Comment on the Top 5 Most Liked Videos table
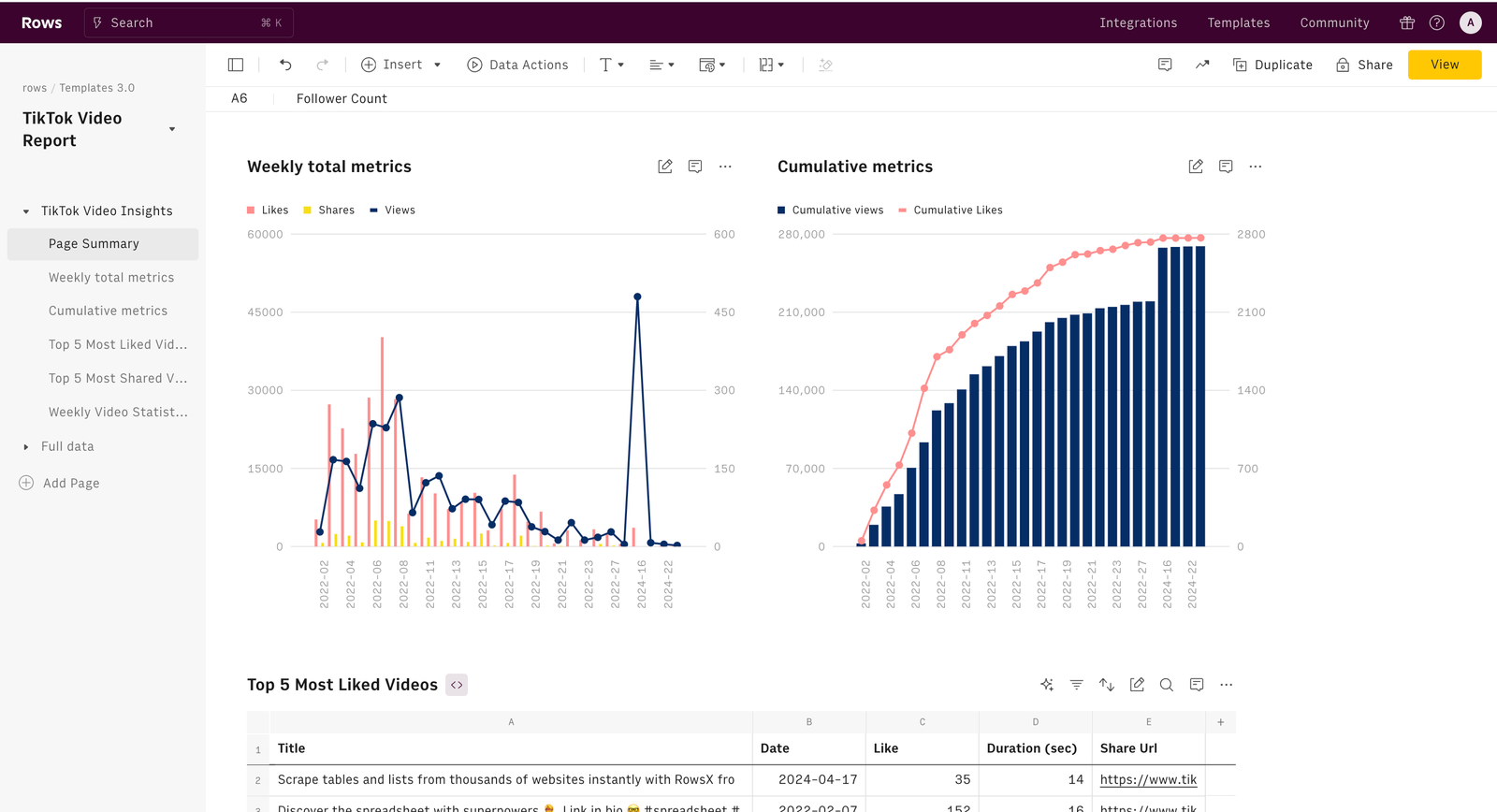Image resolution: width=1497 pixels, height=812 pixels. pyautogui.click(x=1197, y=685)
